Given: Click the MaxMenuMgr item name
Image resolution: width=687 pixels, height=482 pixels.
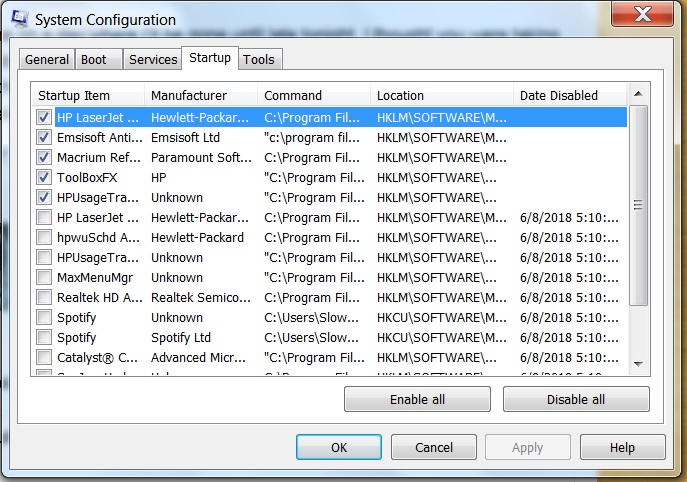Looking at the screenshot, I should (x=95, y=277).
